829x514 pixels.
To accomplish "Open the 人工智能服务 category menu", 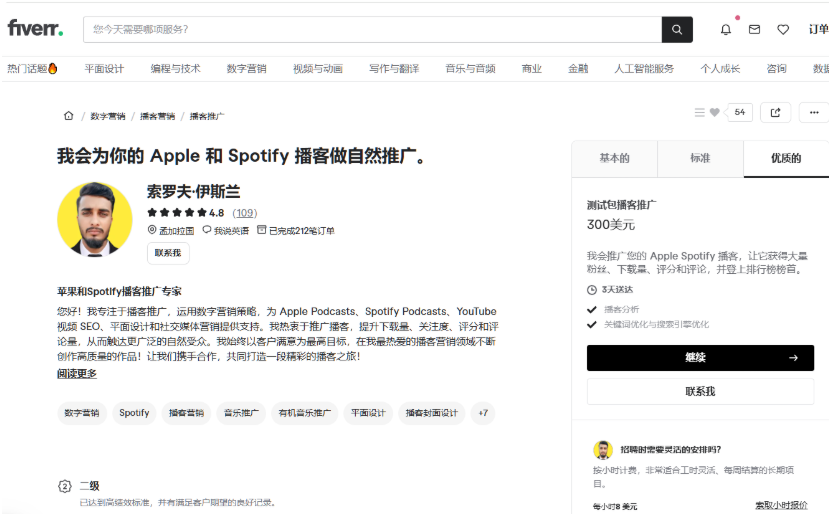I will 644,69.
